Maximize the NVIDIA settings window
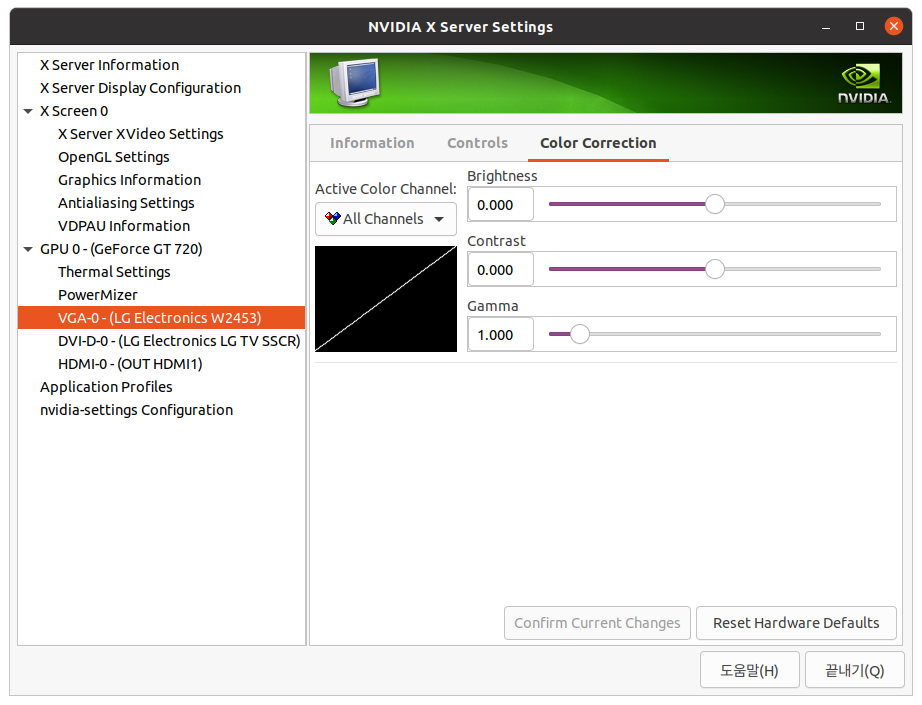Image resolution: width=922 pixels, height=705 pixels. [860, 26]
